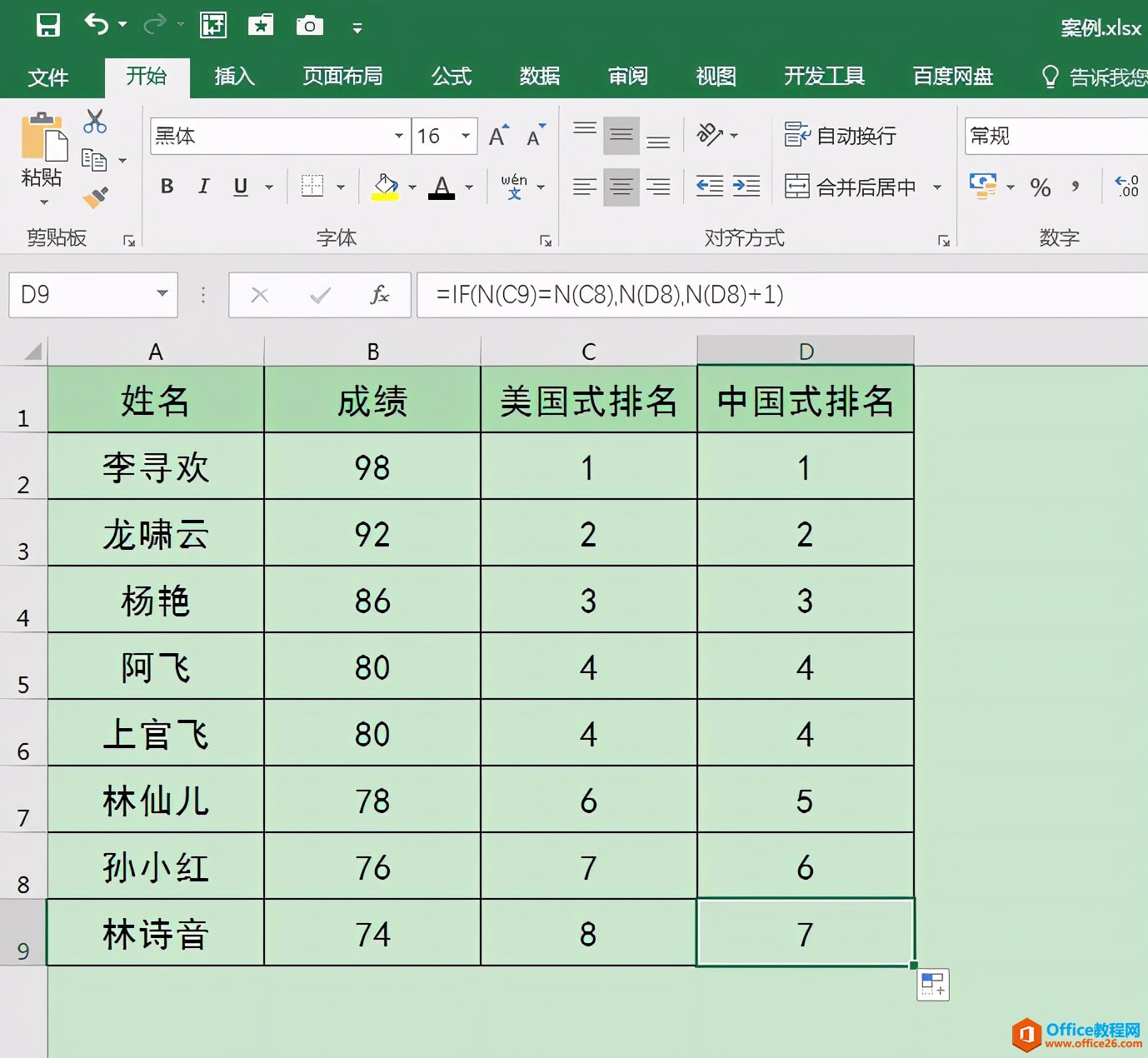Open the 公式 ribbon tab
This screenshot has width=1148, height=1058.
click(x=452, y=77)
